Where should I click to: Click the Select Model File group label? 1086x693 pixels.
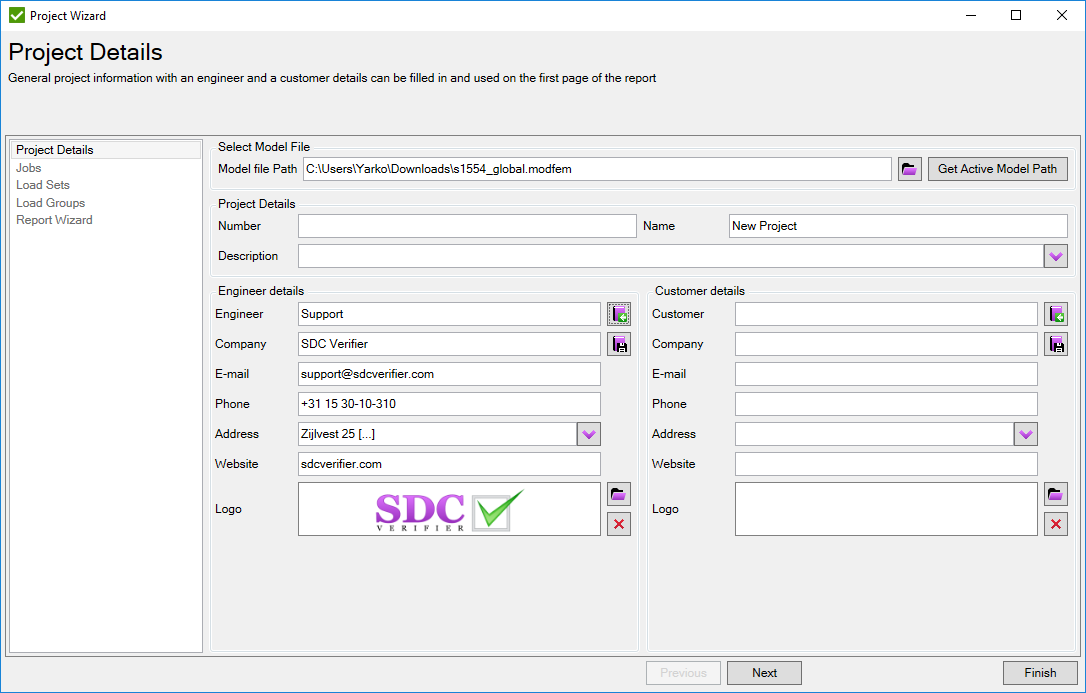[x=264, y=147]
